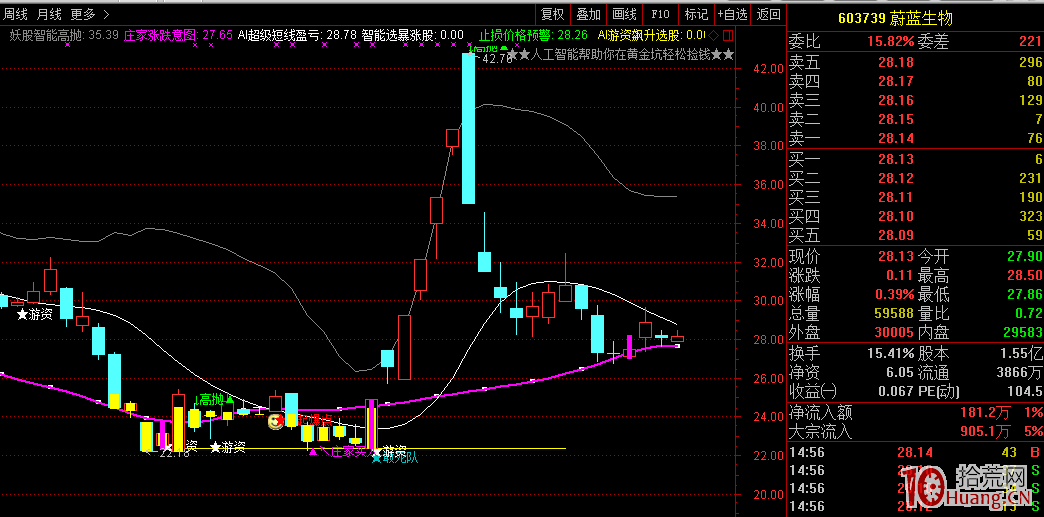Click the red diamond icon beside AI游资飙升选股
Image resolution: width=1044 pixels, height=517 pixels.
click(713, 35)
